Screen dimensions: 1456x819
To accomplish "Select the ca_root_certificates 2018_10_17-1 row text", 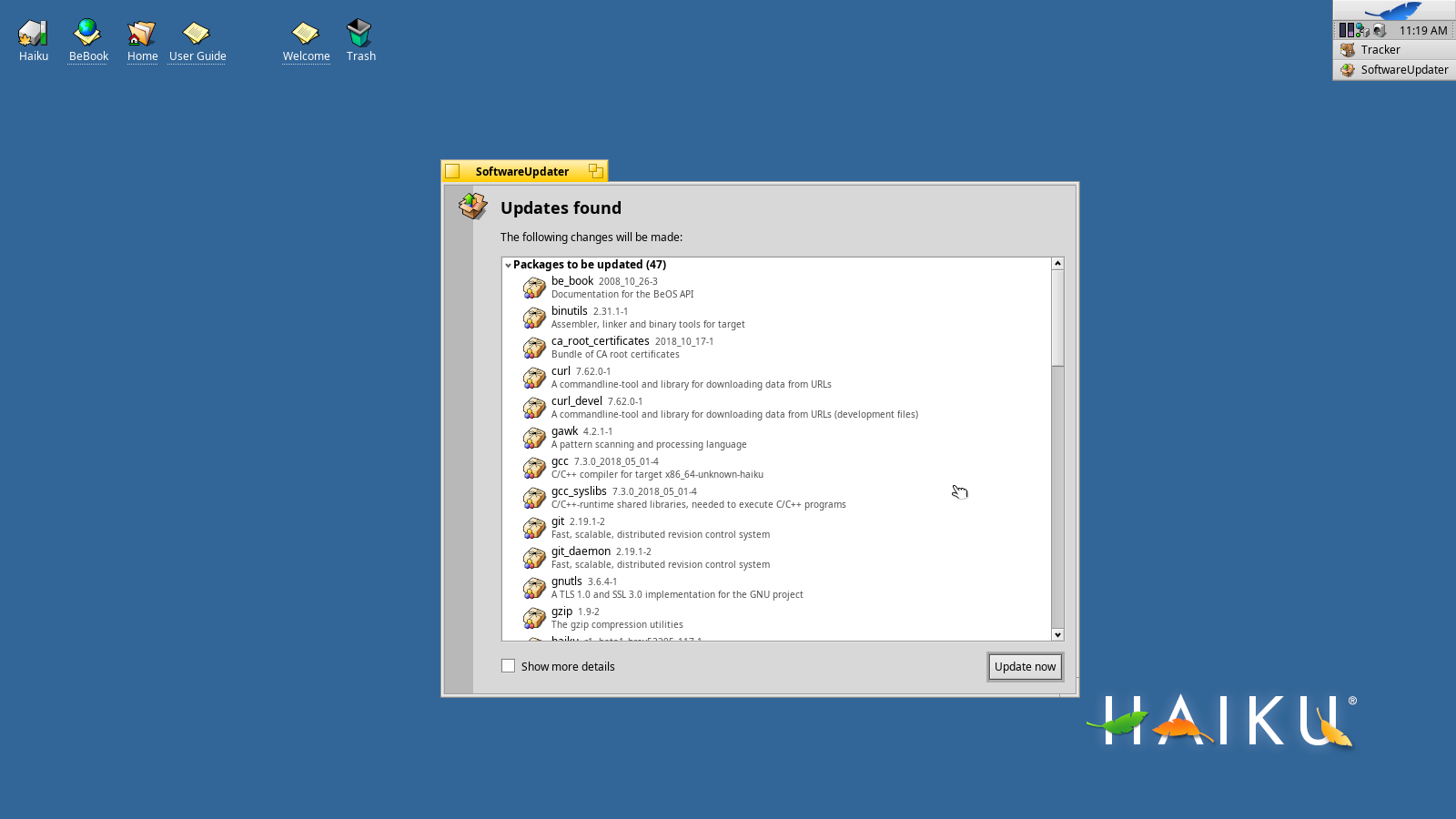I will 632,341.
